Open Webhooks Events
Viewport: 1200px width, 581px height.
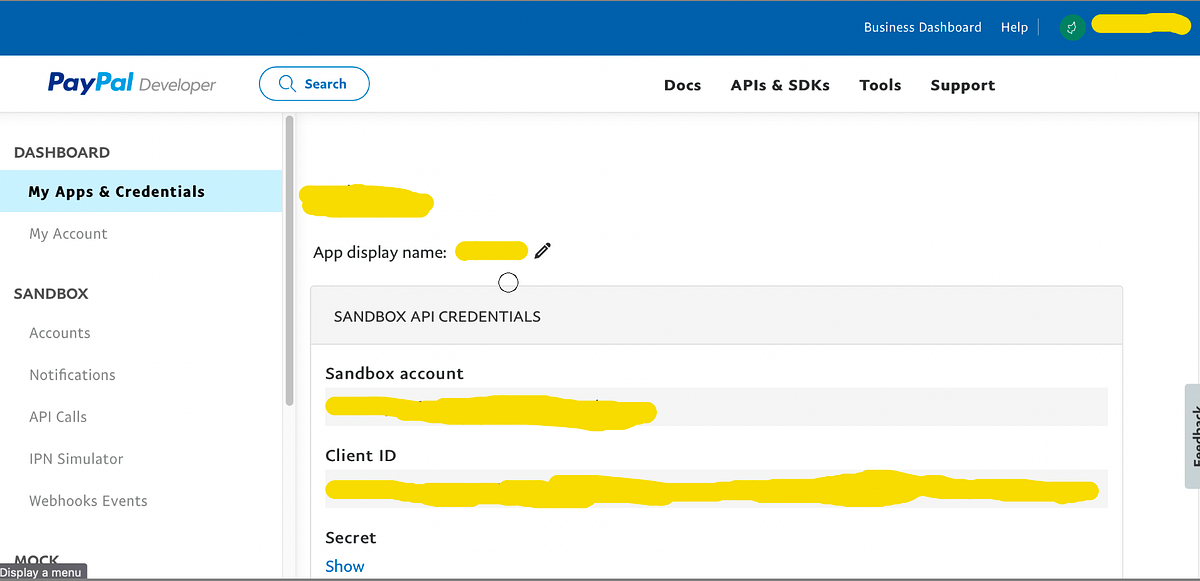click(x=88, y=500)
